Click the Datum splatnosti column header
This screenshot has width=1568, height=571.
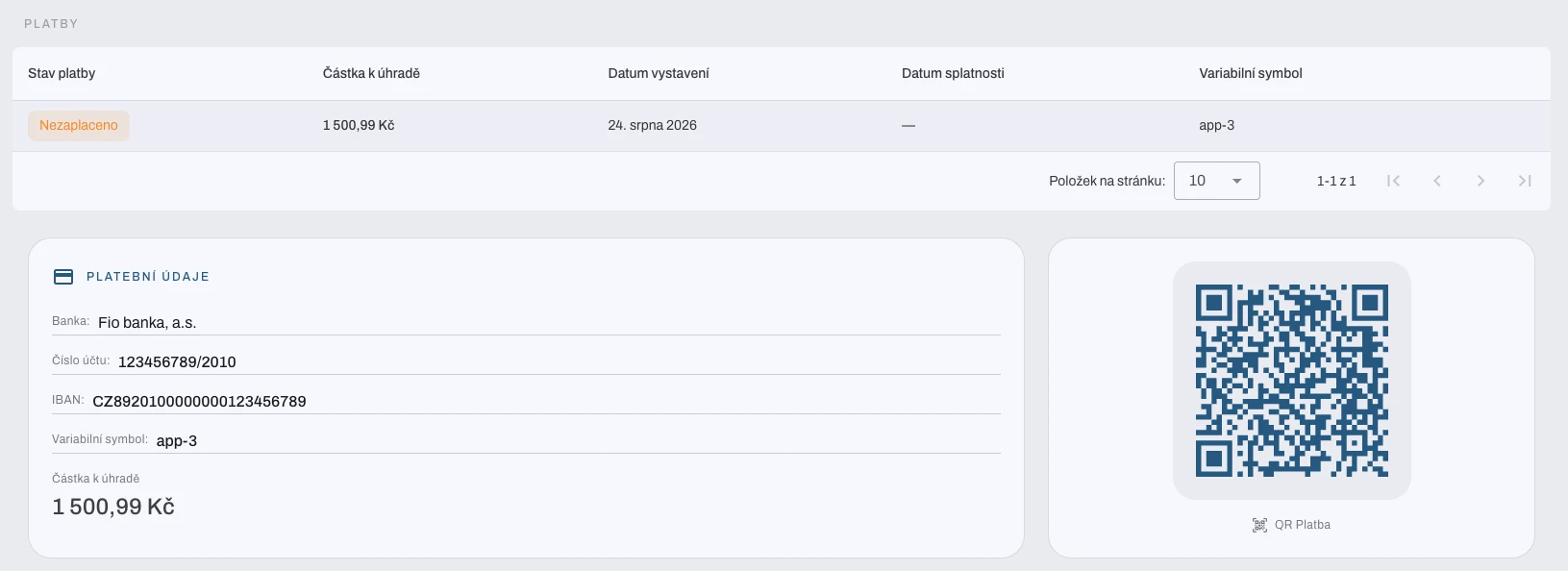[x=953, y=73]
